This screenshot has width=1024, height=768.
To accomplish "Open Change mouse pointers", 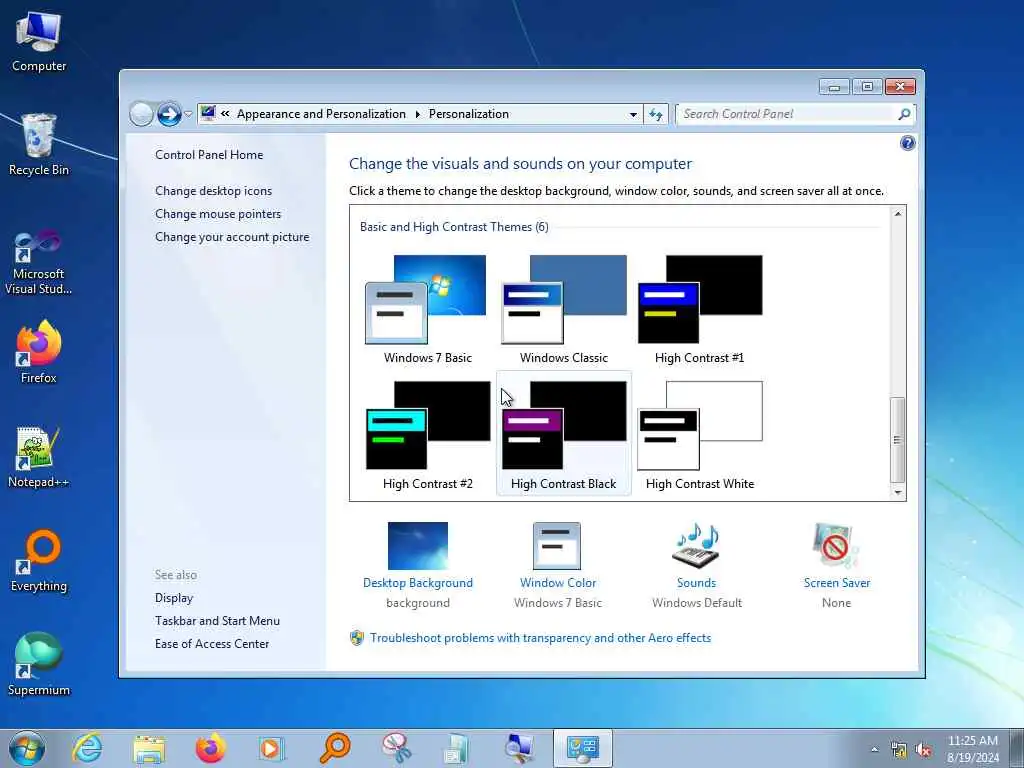I will 218,214.
